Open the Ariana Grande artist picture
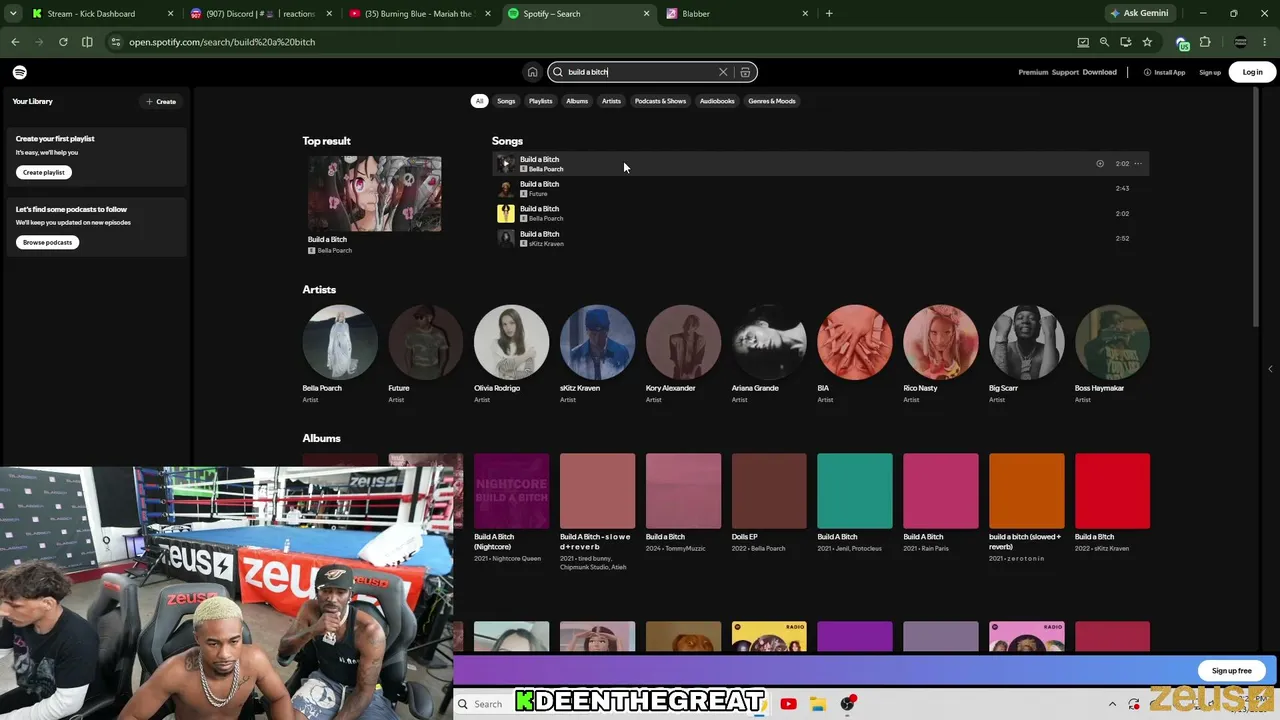The image size is (1280, 720). click(x=769, y=342)
